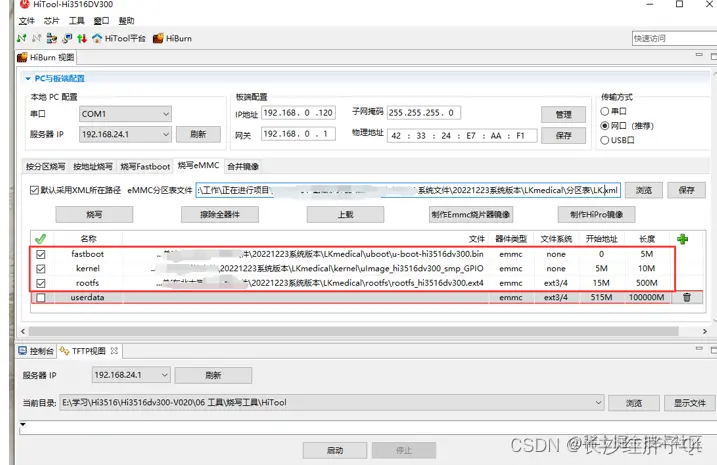Click the 烧写 burn button
The width and height of the screenshot is (717, 465).
[94, 214]
